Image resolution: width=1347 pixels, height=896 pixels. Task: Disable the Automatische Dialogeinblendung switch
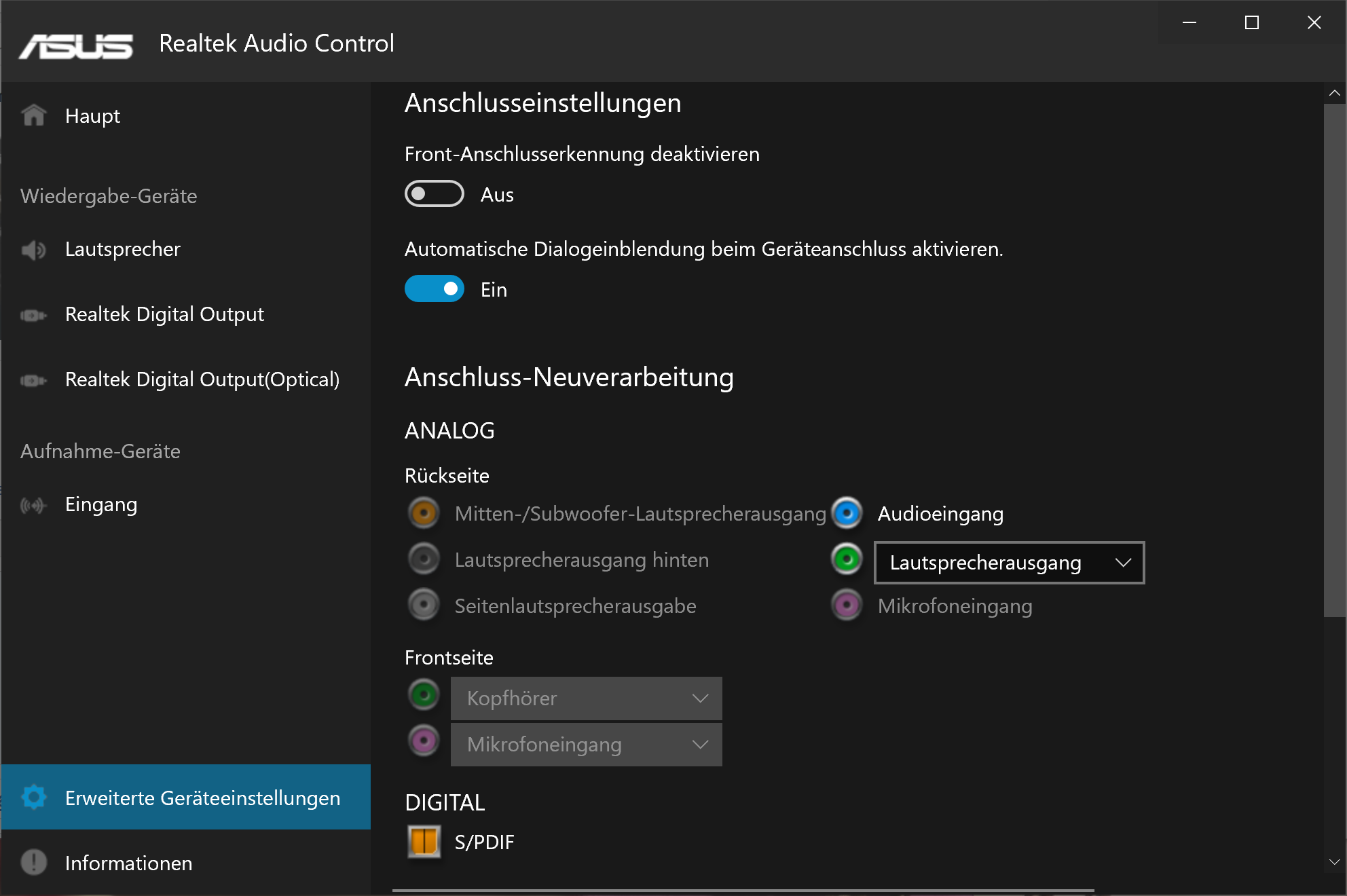pos(434,289)
